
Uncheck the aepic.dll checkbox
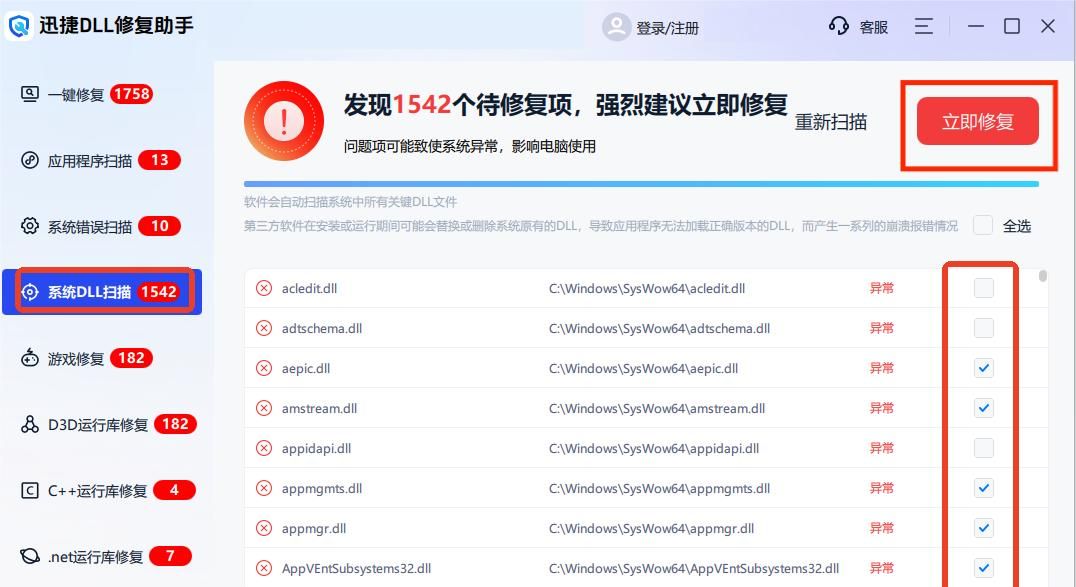pos(984,368)
